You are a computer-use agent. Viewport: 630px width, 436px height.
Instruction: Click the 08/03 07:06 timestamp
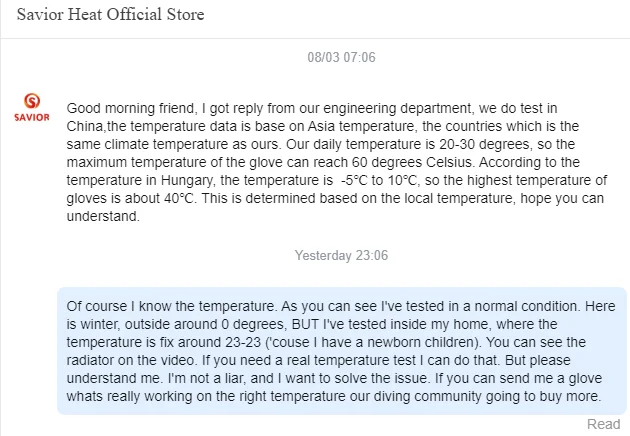(341, 57)
